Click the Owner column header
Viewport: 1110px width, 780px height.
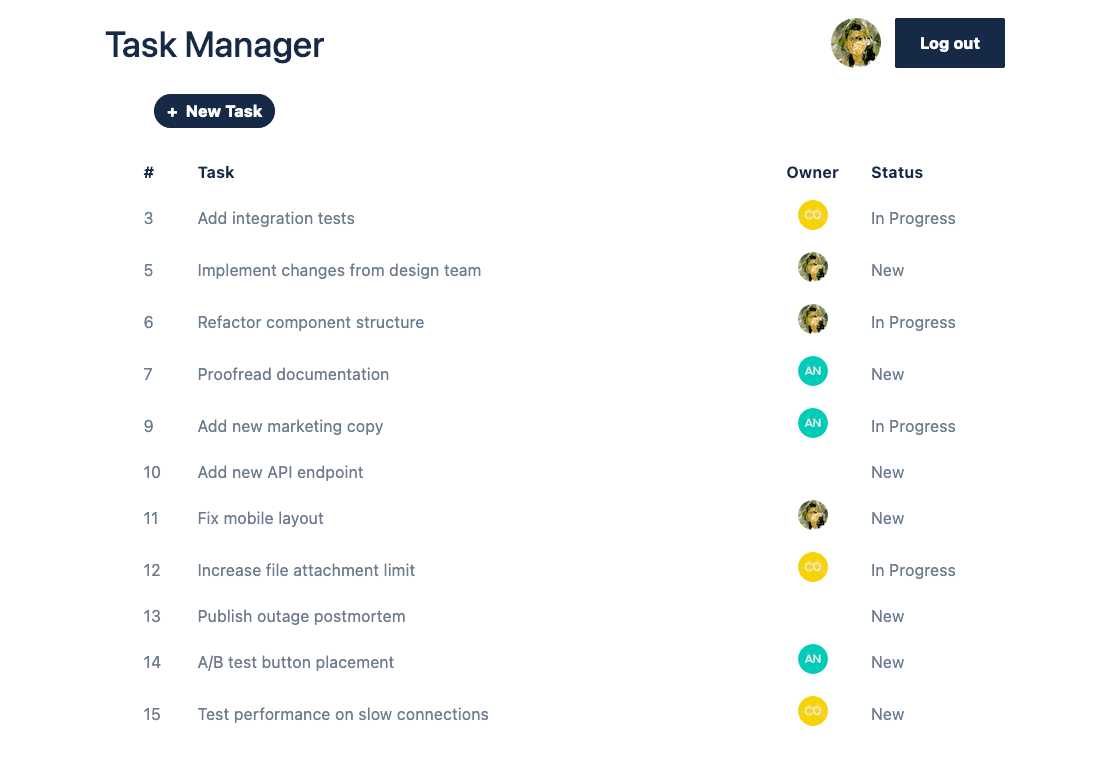click(x=812, y=172)
